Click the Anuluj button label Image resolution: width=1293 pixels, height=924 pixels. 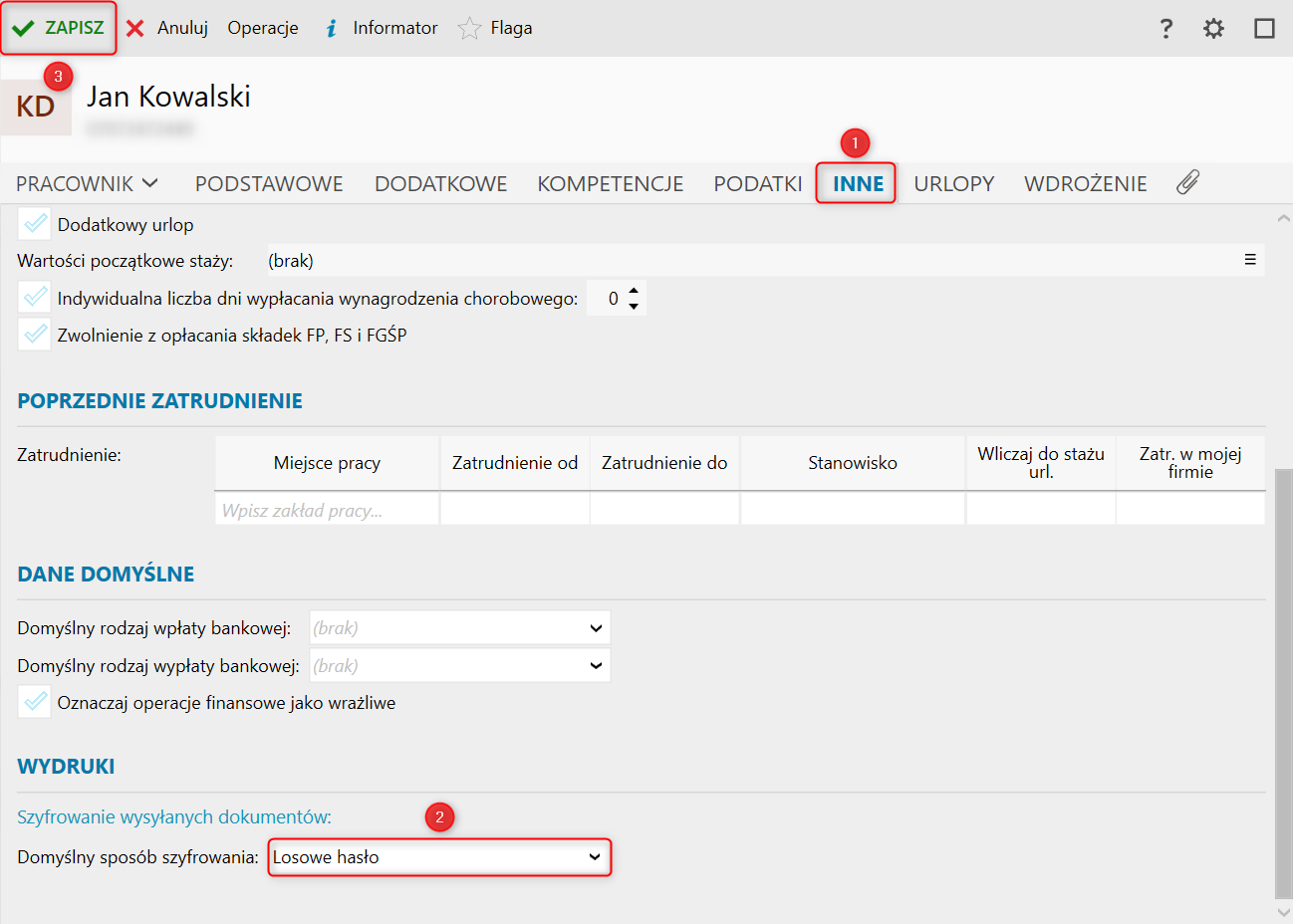click(x=182, y=28)
